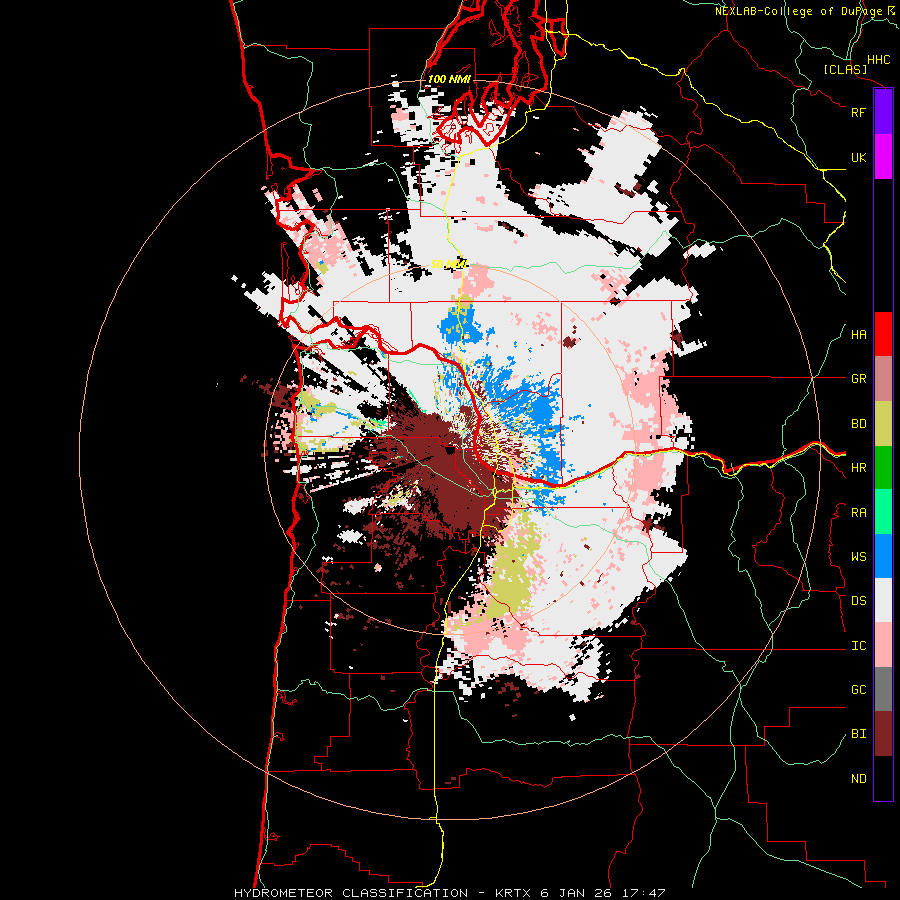Click the purple RF legend color swatch

coord(883,112)
